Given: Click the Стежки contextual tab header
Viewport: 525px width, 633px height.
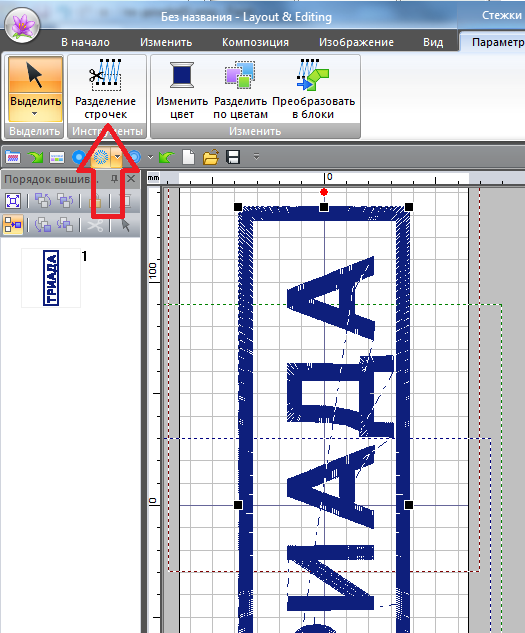Looking at the screenshot, I should tap(502, 15).
